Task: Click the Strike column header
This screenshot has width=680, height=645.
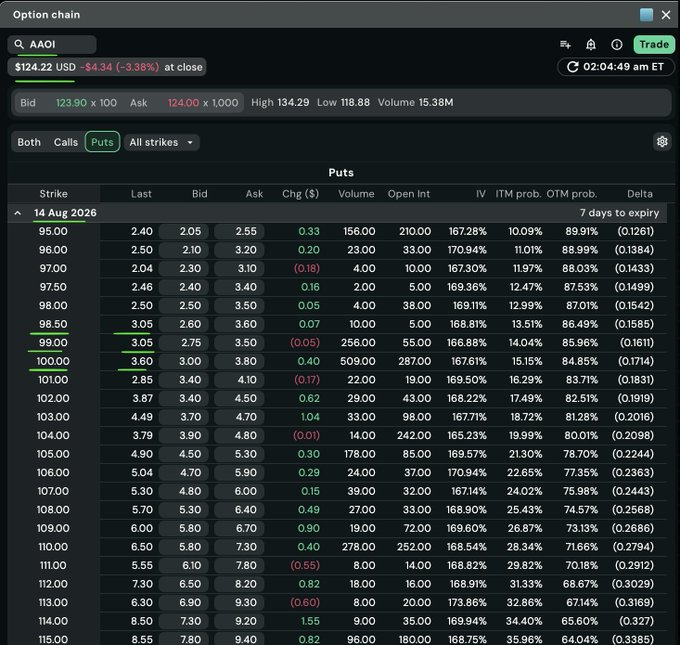Action: click(x=53, y=194)
